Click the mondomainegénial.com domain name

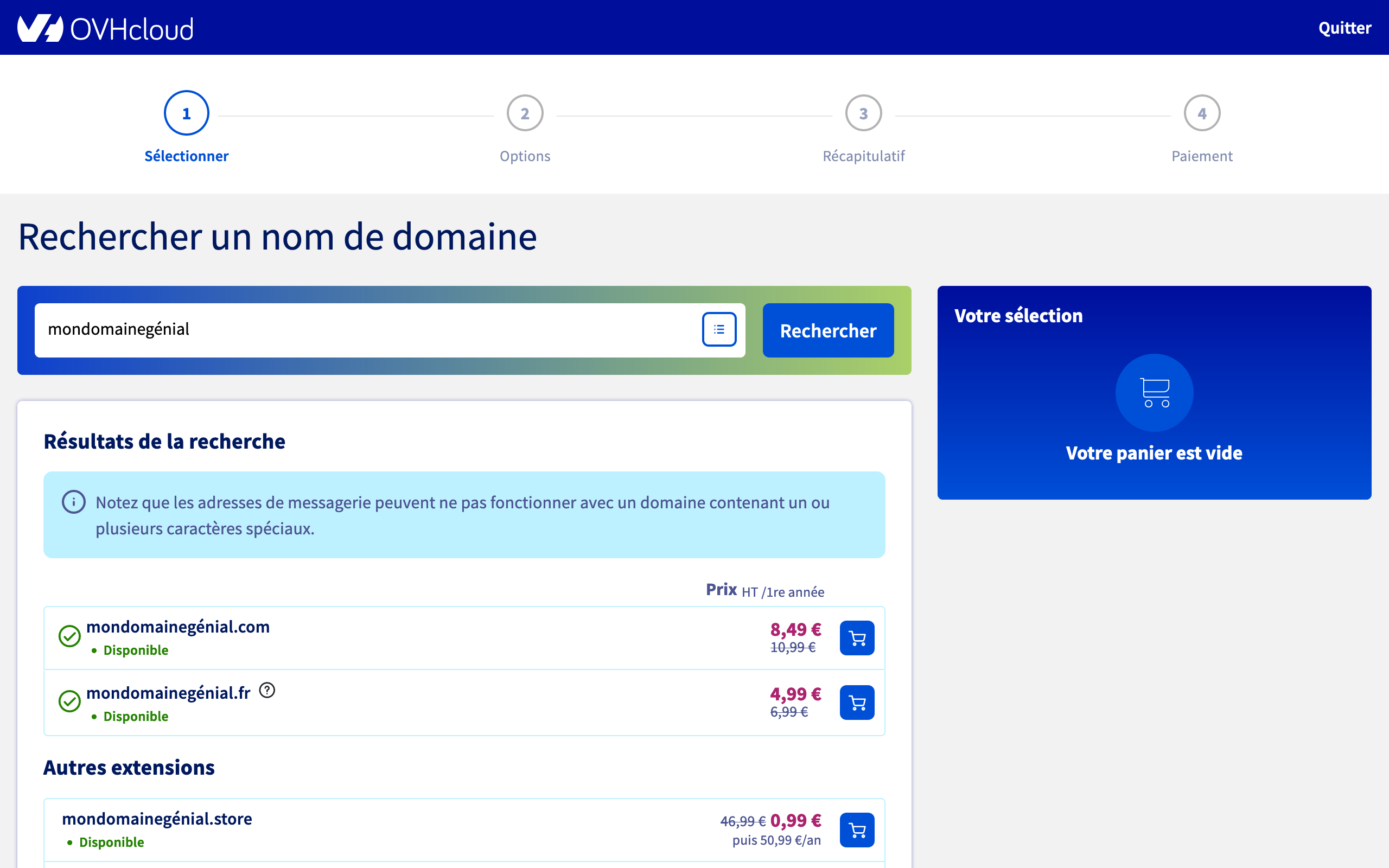click(178, 627)
